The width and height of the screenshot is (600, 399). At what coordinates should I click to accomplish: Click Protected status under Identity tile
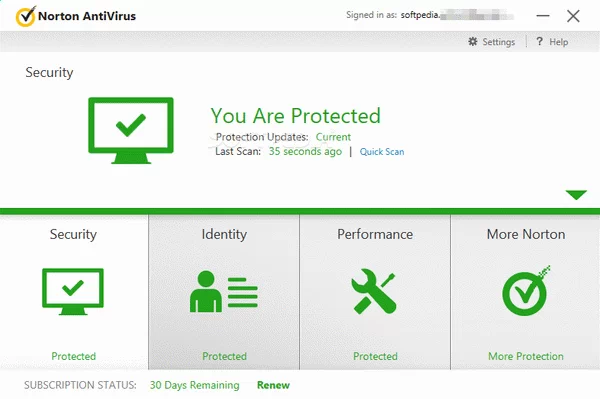[224, 356]
